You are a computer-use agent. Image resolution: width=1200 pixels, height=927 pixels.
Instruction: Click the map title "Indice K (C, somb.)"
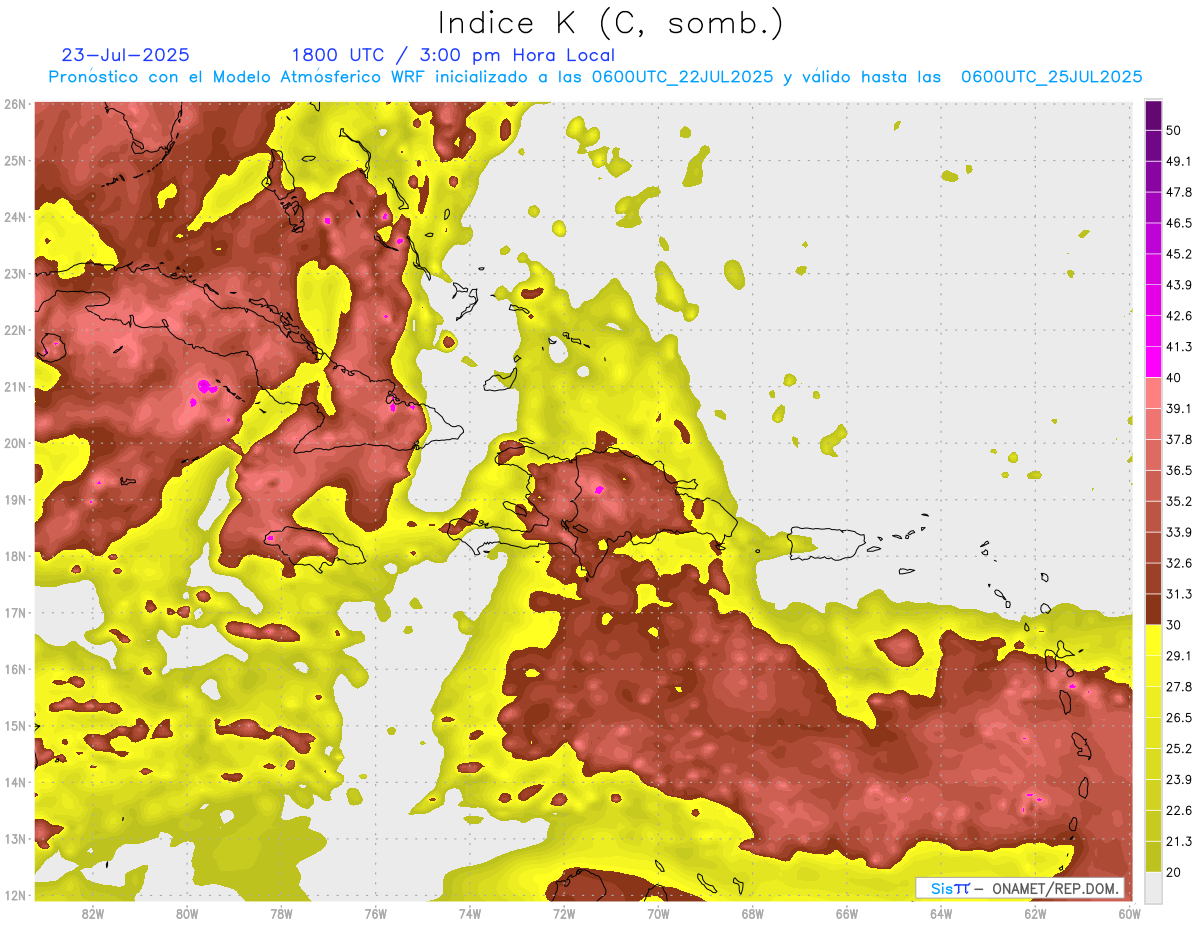point(611,23)
